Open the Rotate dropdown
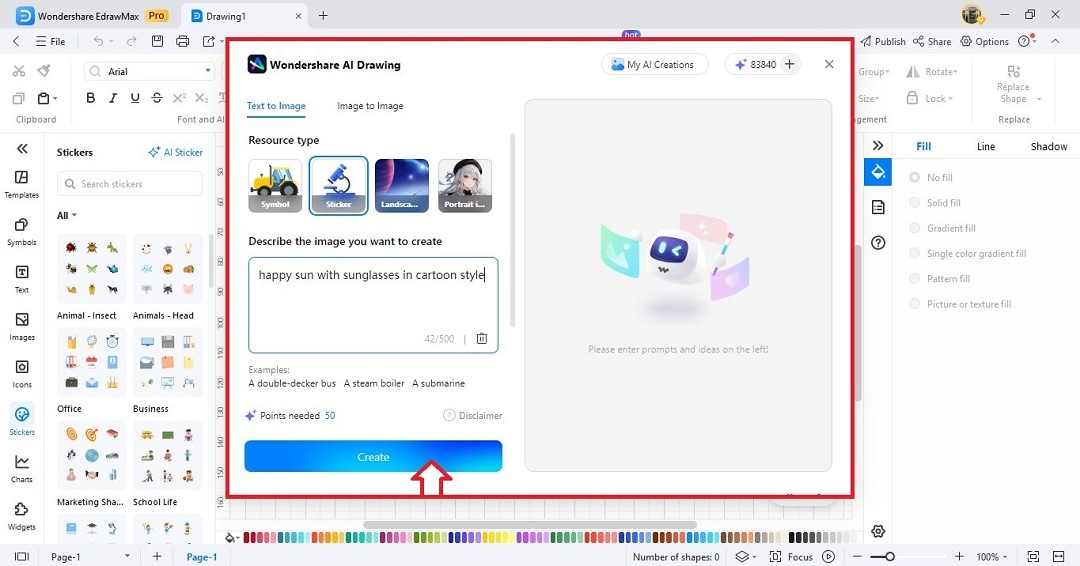Image resolution: width=1080 pixels, height=566 pixels. 931,72
